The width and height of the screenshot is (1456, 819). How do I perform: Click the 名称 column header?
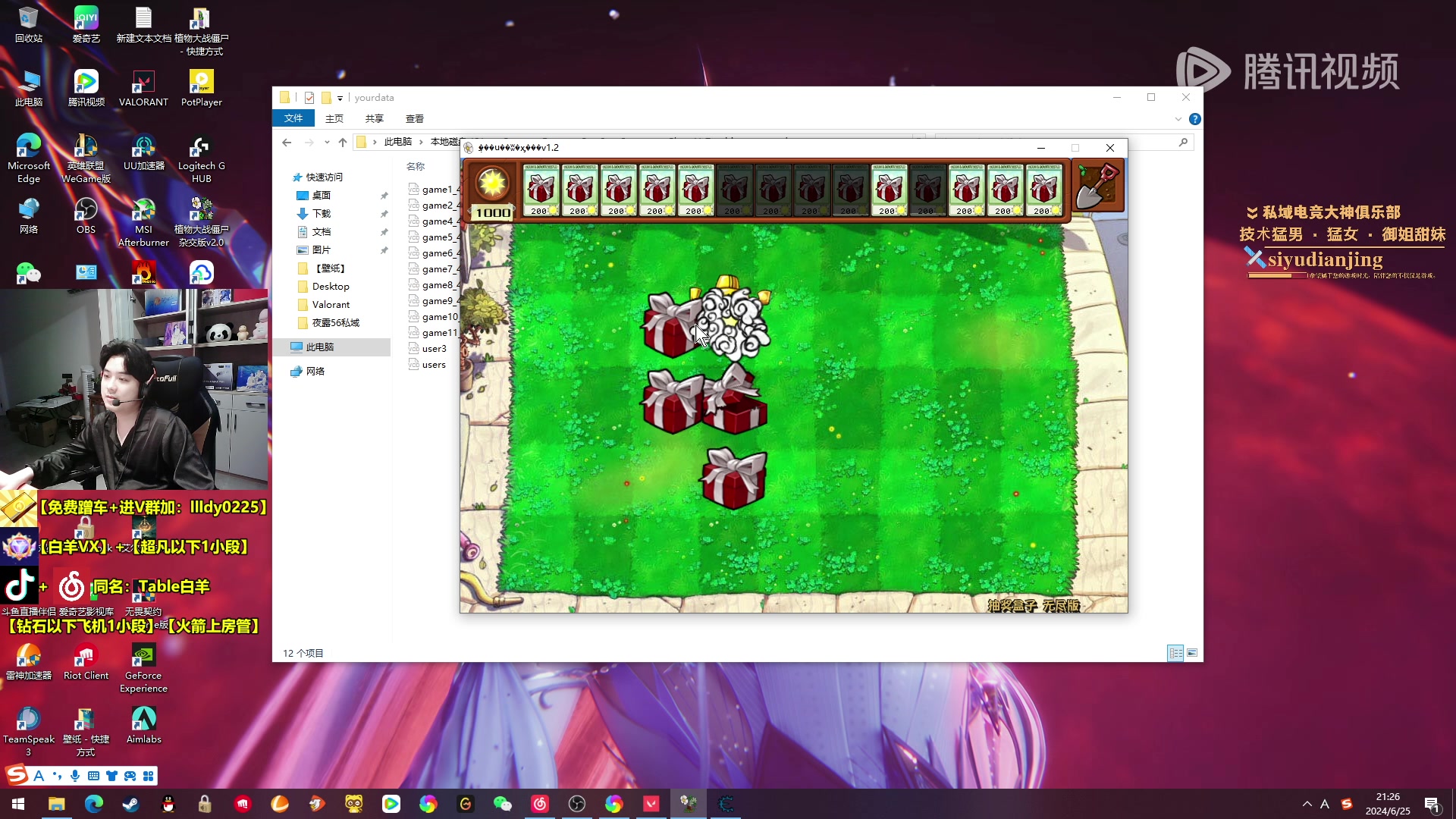pos(416,166)
